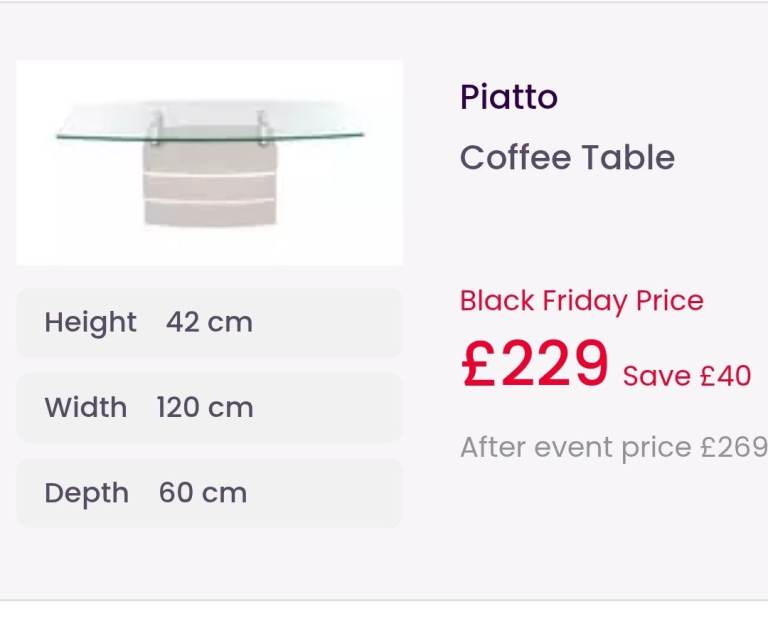Click the Coffee Table product type text
This screenshot has width=768, height=629.
click(x=567, y=158)
